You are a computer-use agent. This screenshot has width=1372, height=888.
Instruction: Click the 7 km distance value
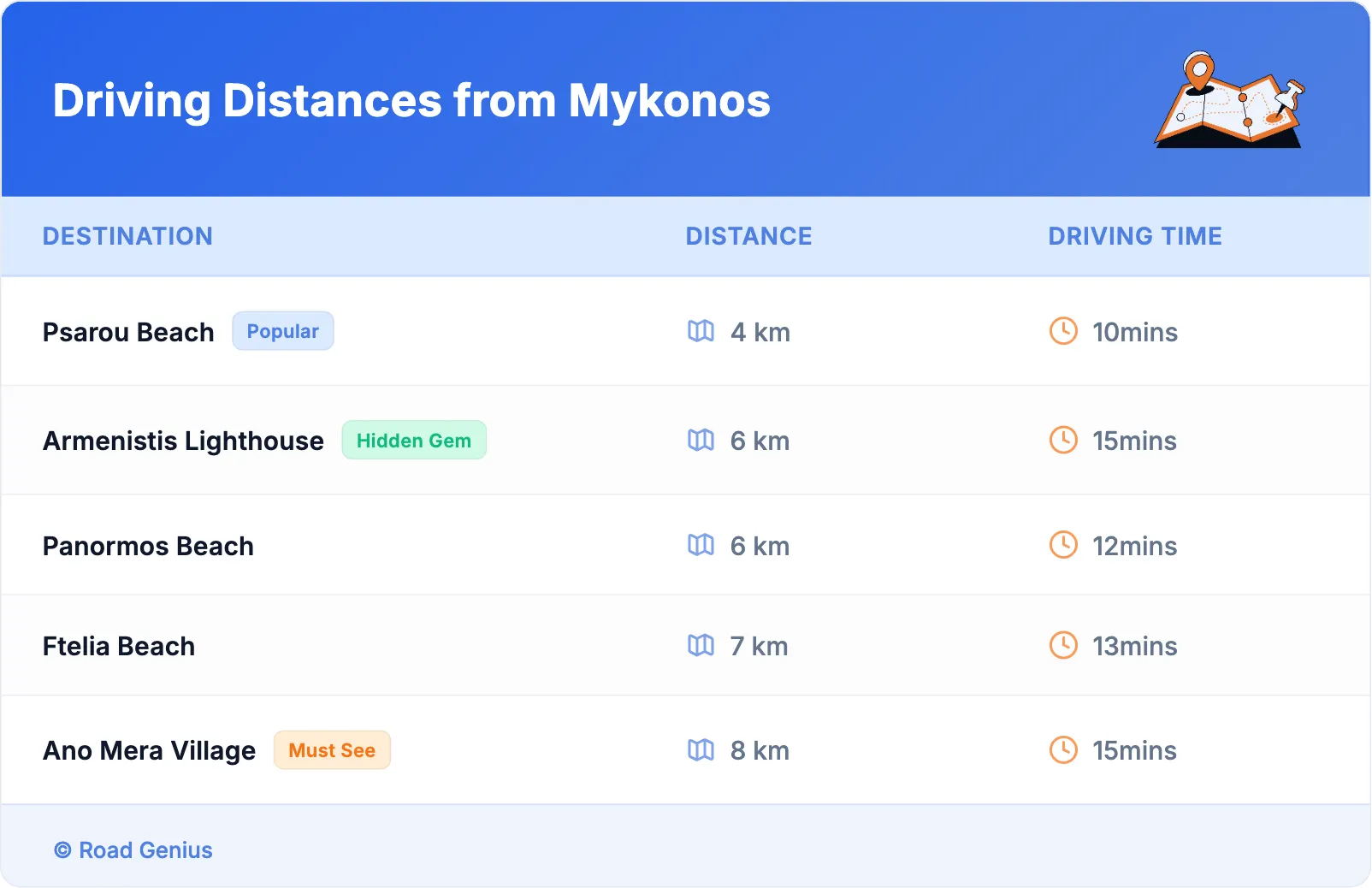(x=760, y=646)
